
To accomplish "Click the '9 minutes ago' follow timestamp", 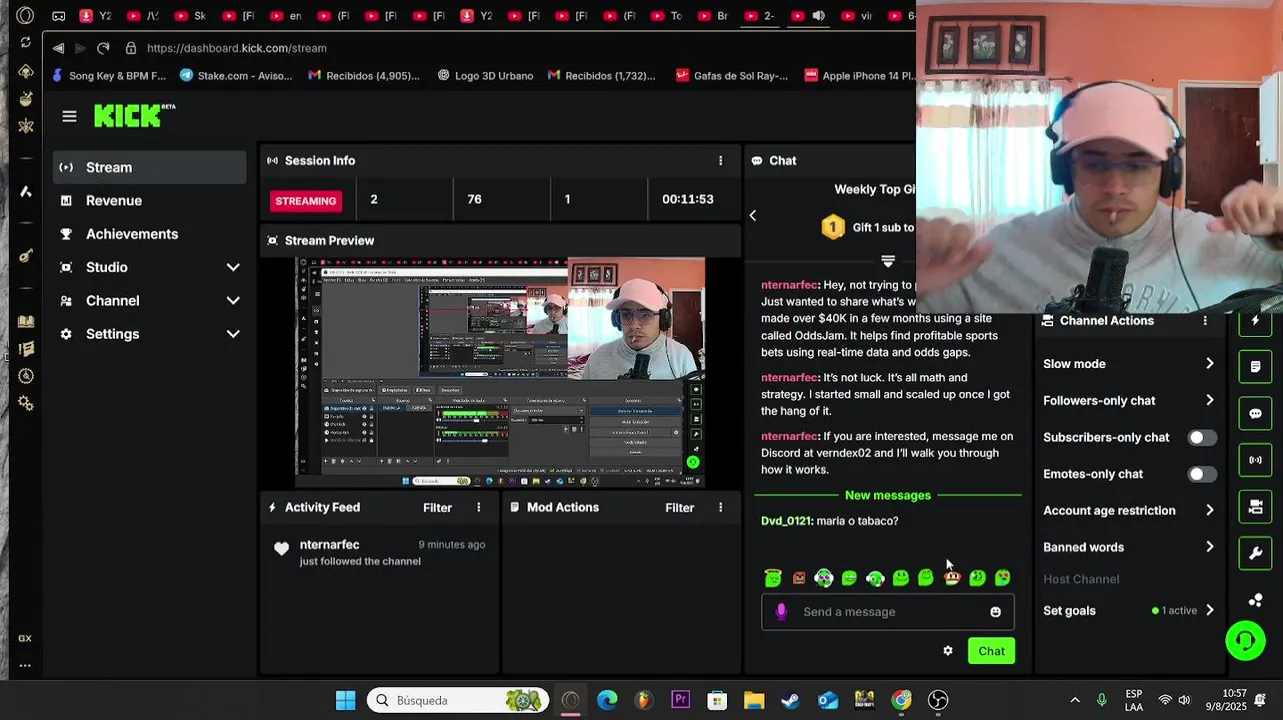I will 452,545.
